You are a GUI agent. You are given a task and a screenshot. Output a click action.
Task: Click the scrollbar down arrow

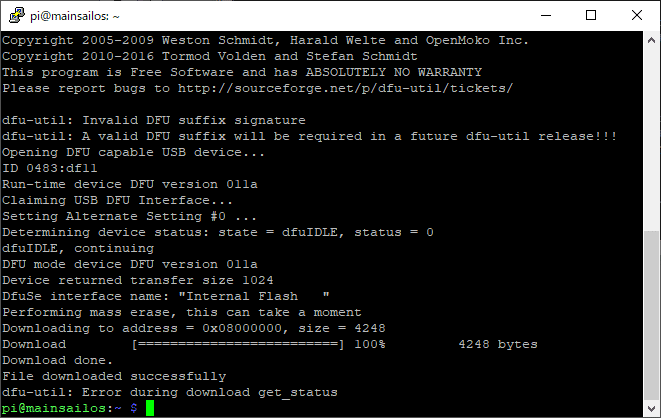tap(652, 409)
